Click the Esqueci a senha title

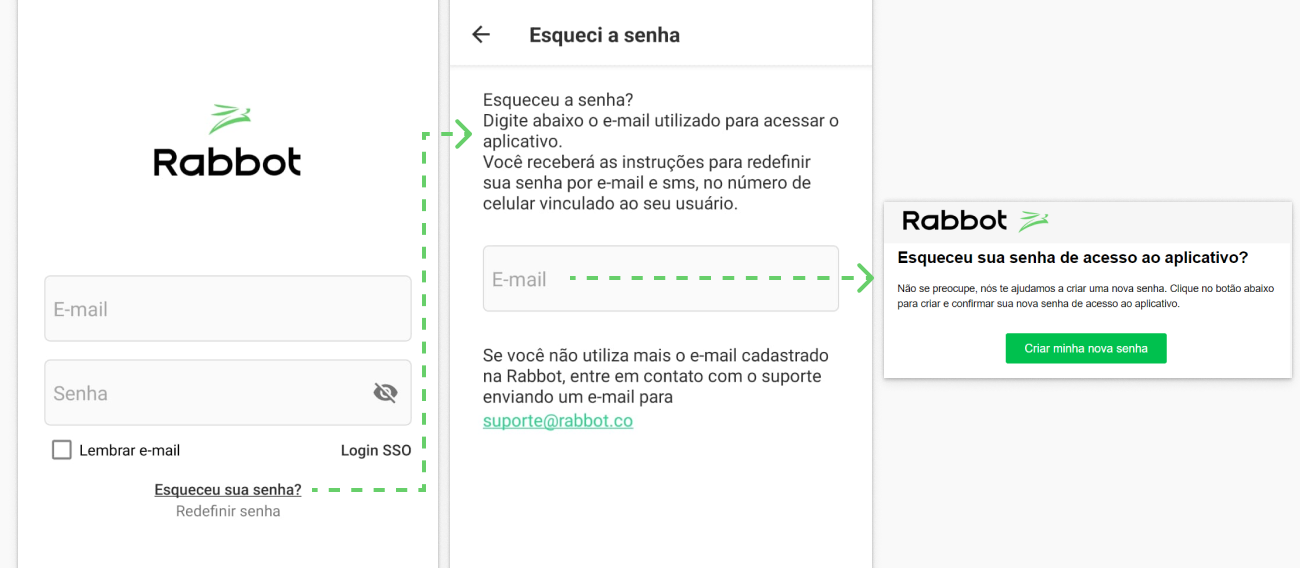604,35
